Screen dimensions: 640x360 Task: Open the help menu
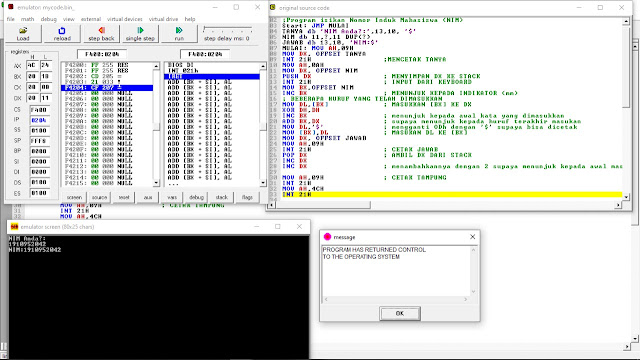pos(190,19)
